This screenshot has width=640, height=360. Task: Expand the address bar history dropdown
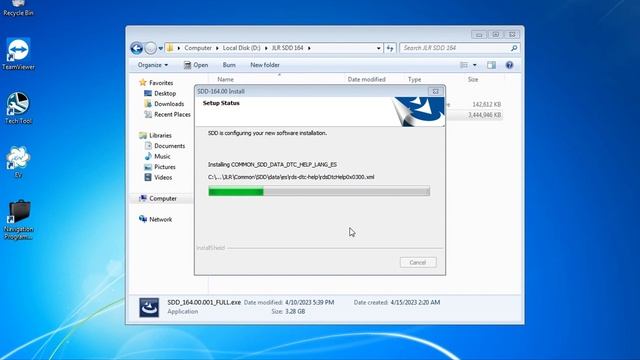[x=378, y=48]
